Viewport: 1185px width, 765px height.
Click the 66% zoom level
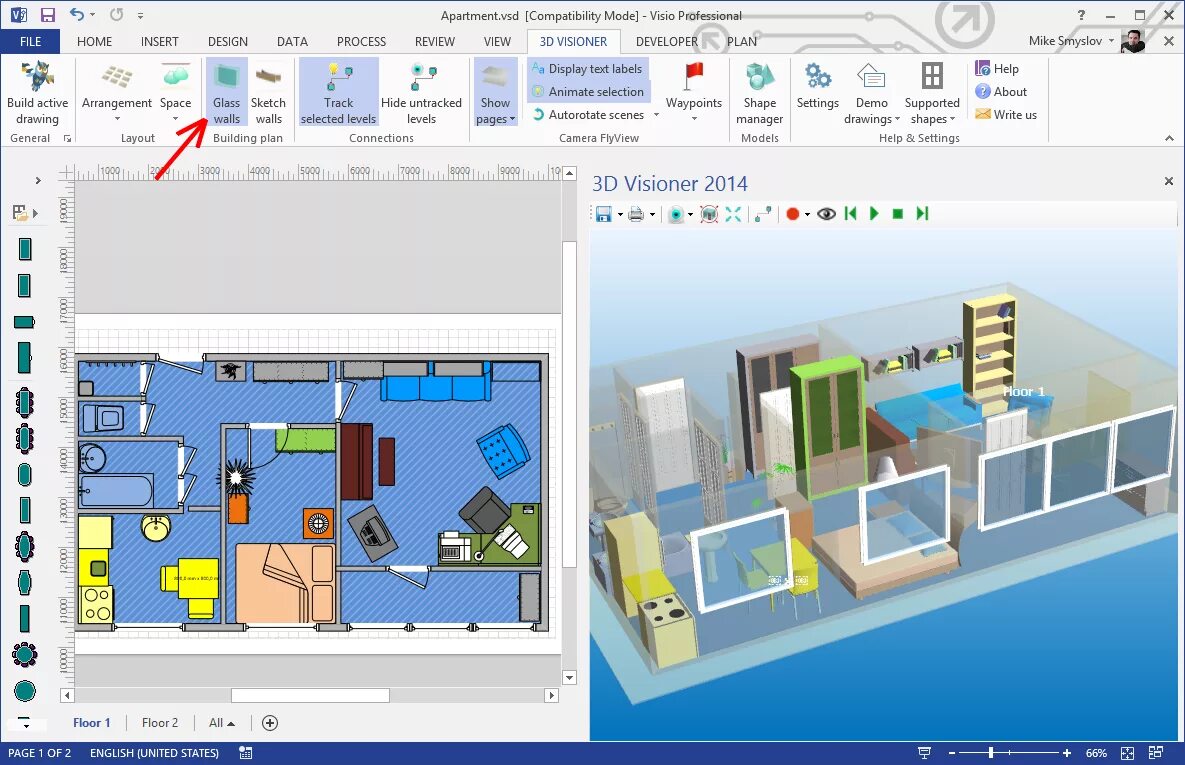pos(1096,753)
